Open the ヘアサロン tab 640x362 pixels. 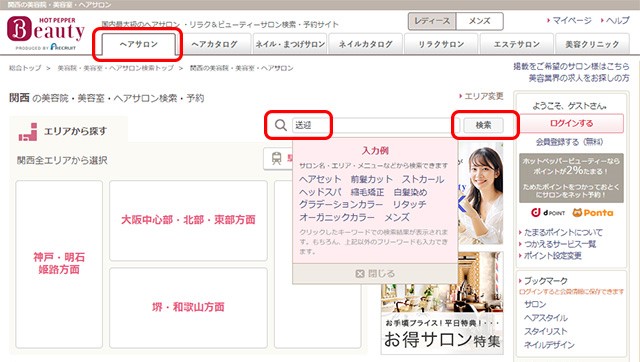138,44
